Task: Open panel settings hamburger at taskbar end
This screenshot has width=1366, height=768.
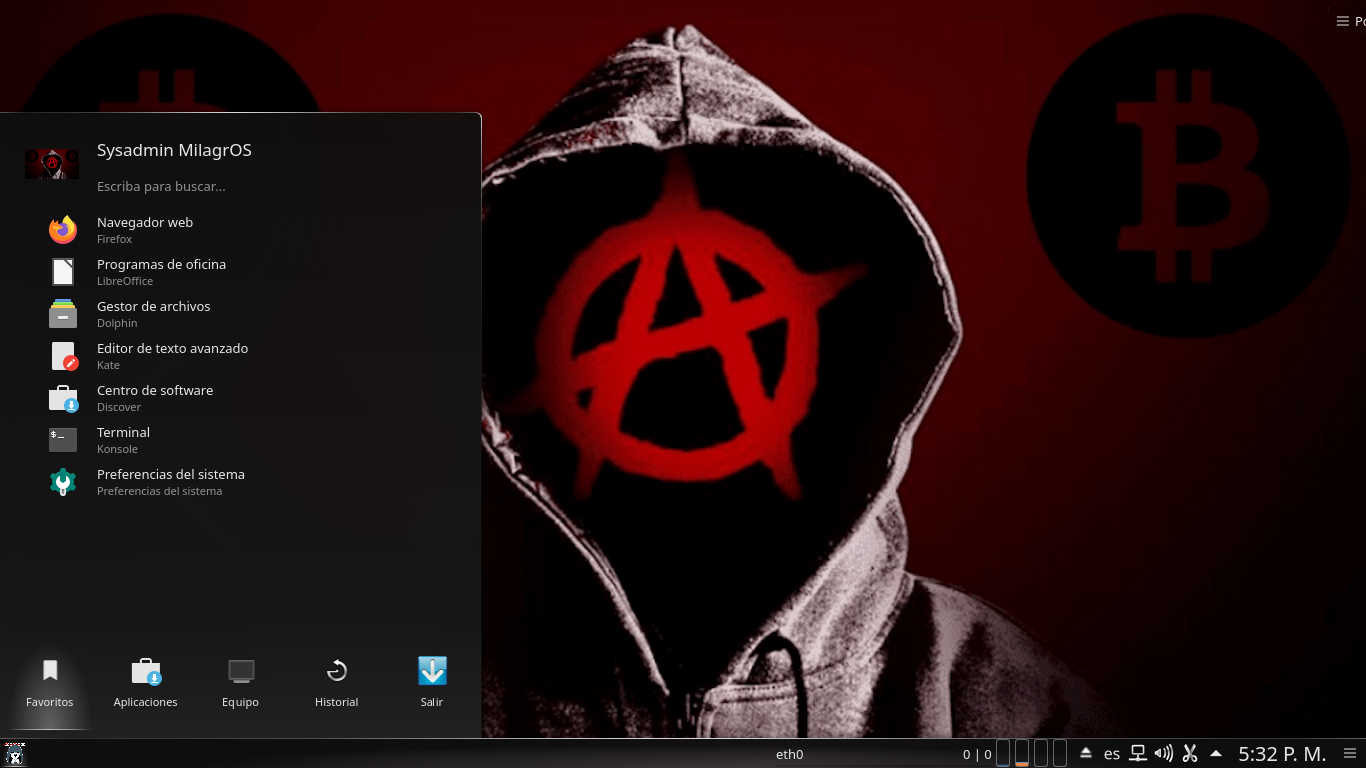Action: click(1350, 754)
